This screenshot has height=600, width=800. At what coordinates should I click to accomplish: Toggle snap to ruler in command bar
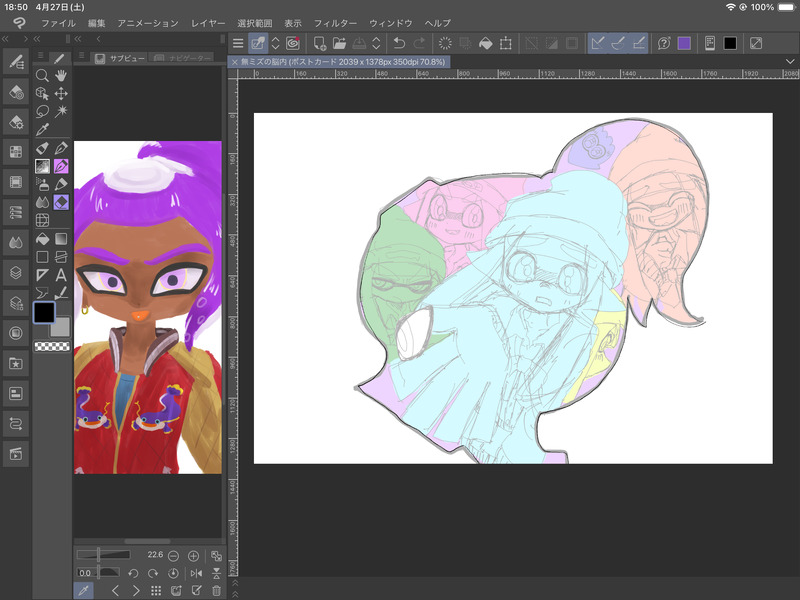[x=599, y=43]
